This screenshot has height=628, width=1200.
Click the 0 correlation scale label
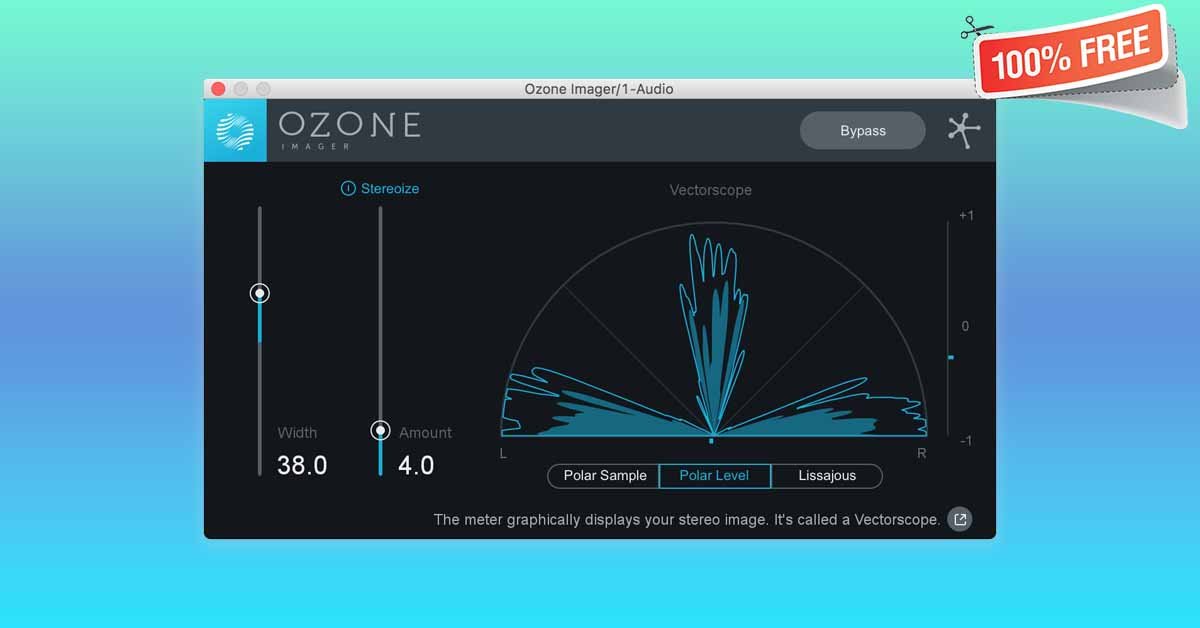click(x=966, y=327)
